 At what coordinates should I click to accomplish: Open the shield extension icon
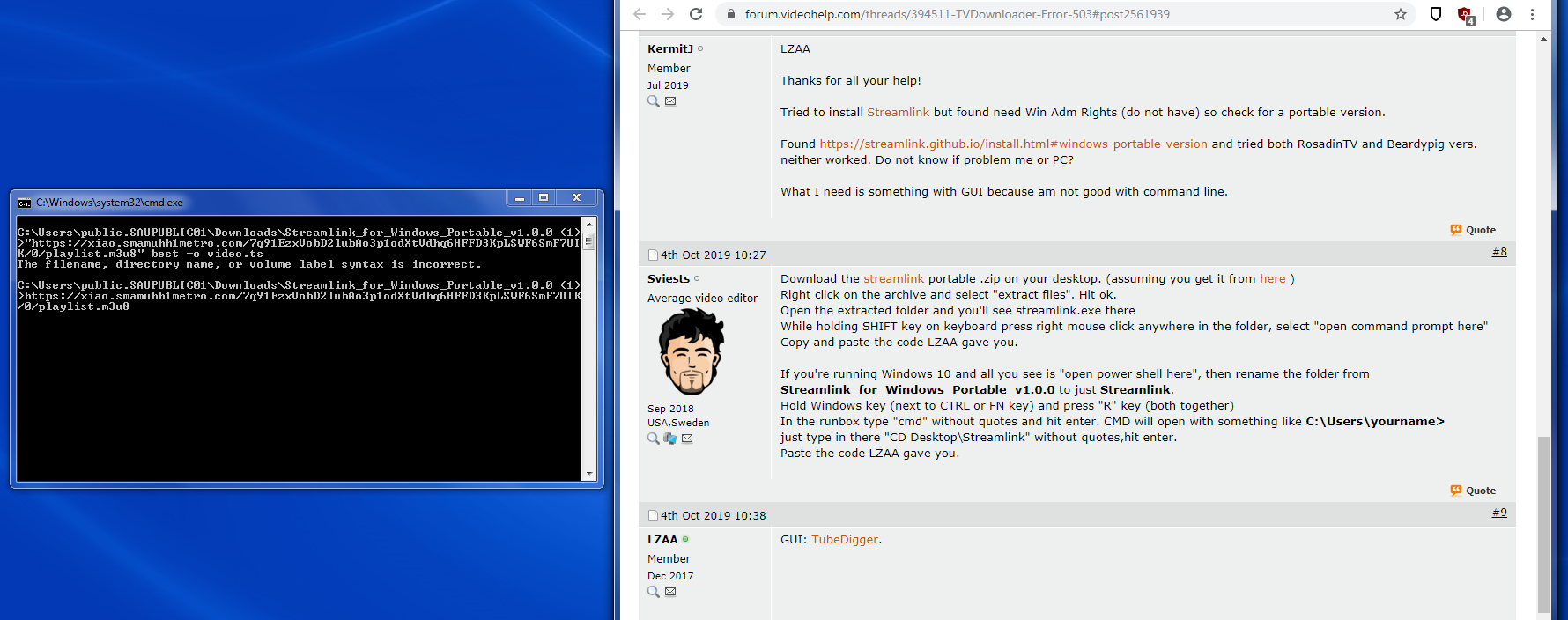coord(1436,14)
